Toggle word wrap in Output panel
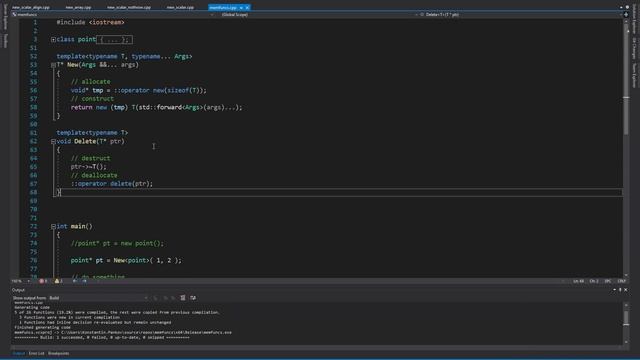640x360 pixels. coord(193,298)
